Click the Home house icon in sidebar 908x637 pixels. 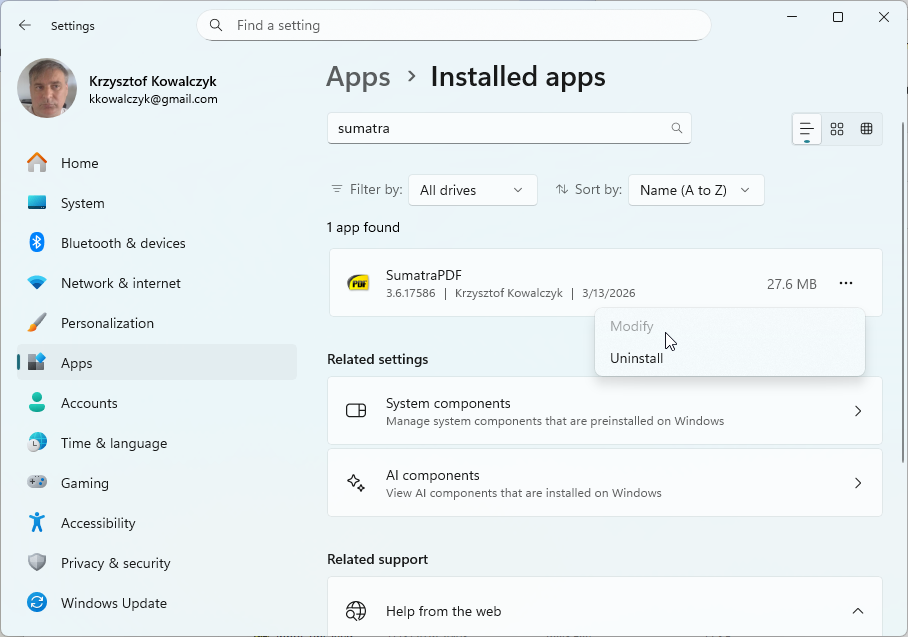click(x=37, y=163)
